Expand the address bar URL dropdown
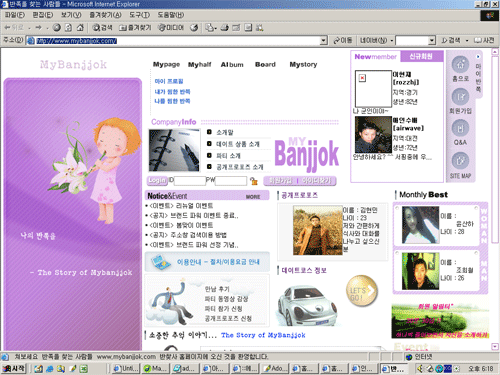The width and height of the screenshot is (500, 375). click(x=323, y=41)
